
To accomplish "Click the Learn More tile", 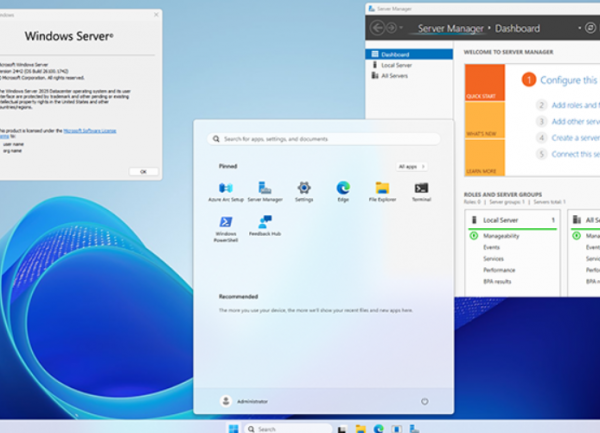I will 484,157.
